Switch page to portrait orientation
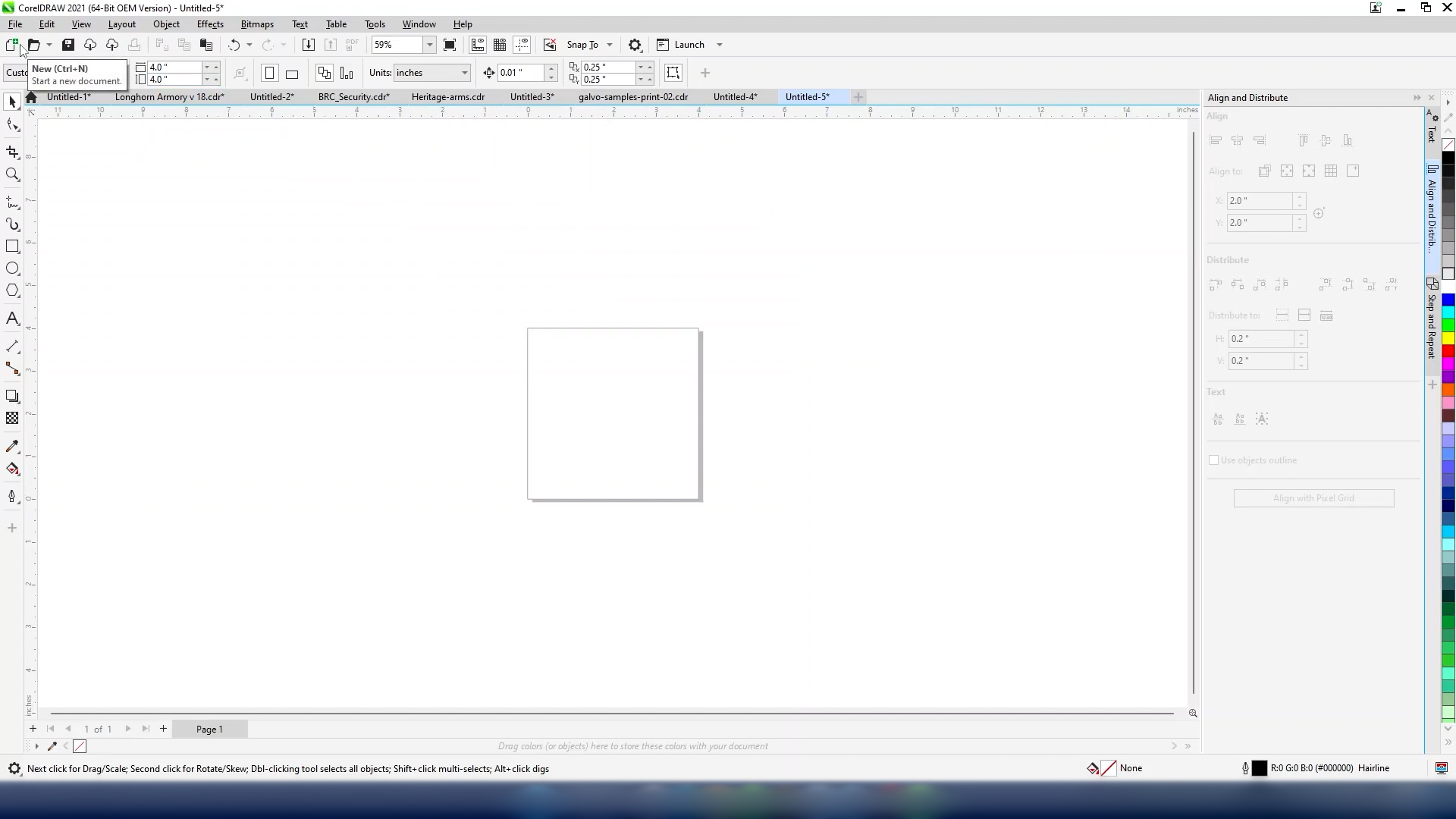 [x=269, y=74]
